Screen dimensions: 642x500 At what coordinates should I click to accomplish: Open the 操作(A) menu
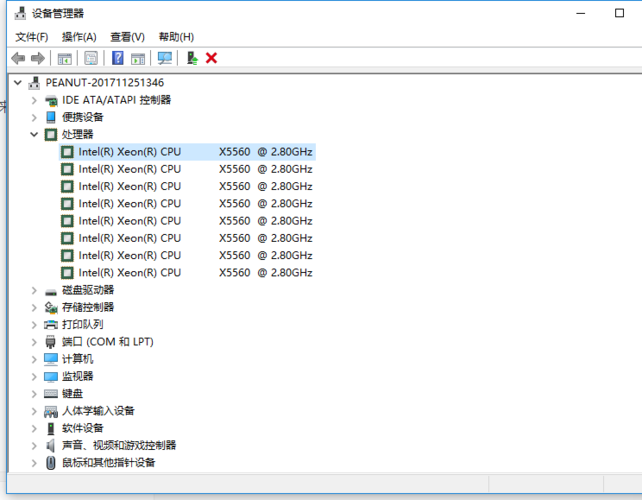click(x=79, y=37)
